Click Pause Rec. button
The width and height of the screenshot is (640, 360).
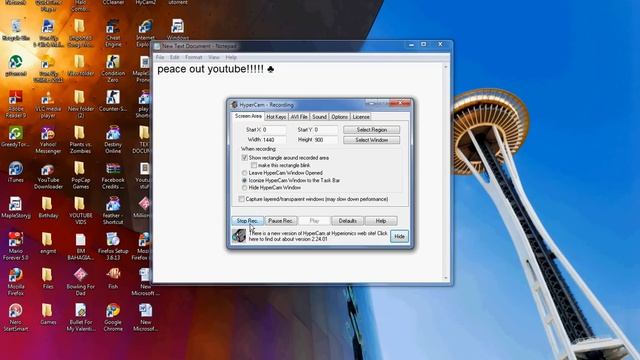280,221
